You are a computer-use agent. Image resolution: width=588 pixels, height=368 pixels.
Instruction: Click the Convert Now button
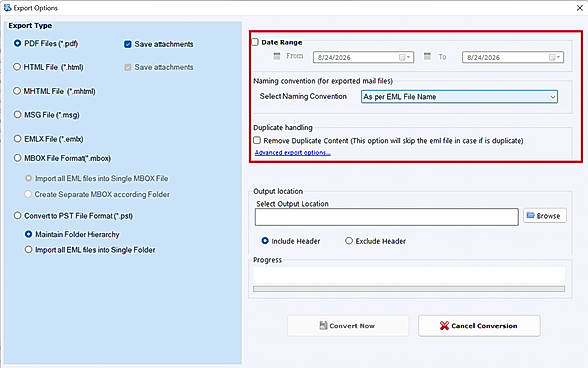(x=348, y=326)
